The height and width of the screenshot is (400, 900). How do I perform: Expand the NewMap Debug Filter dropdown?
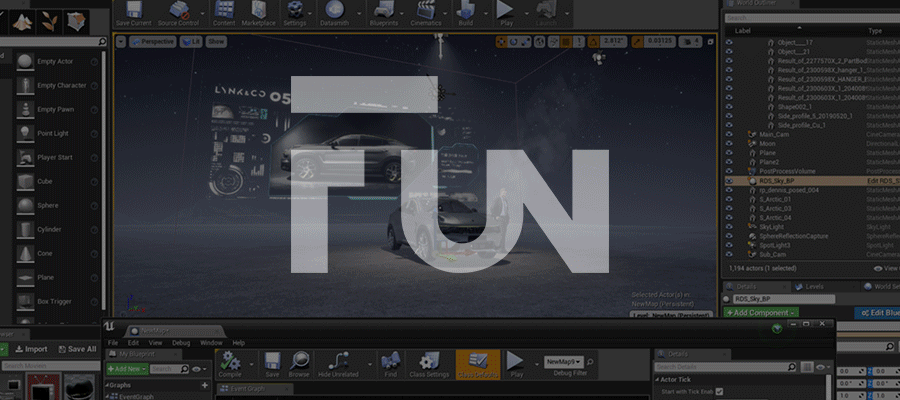[563, 360]
